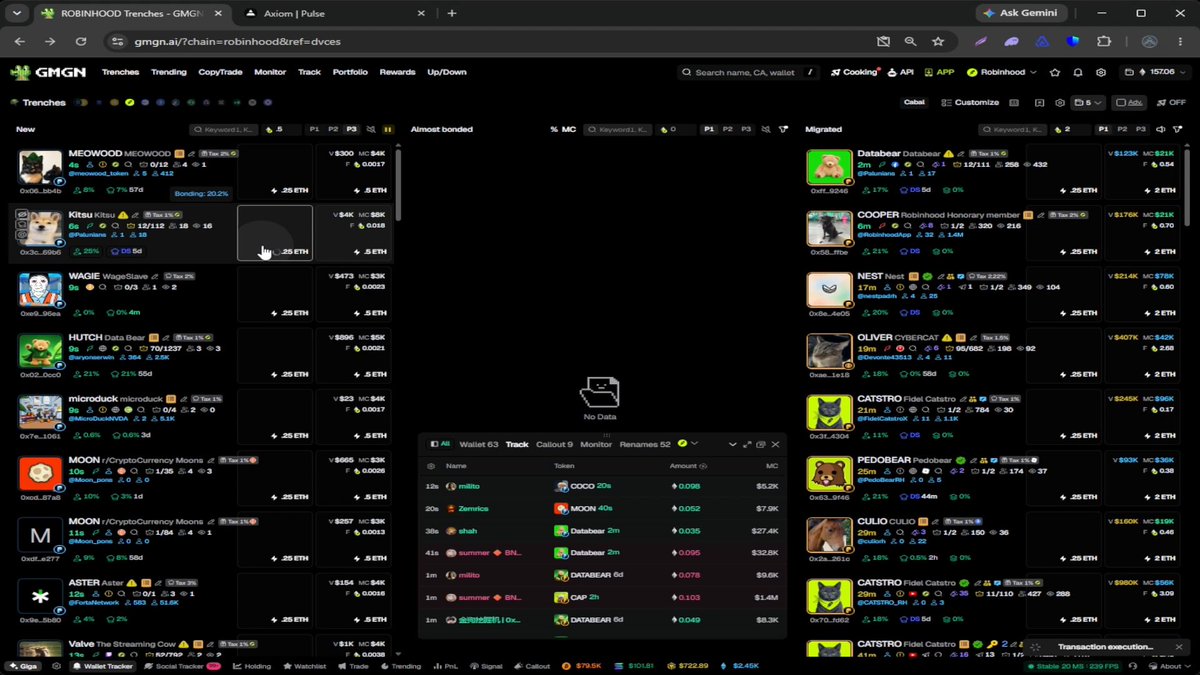Open the wallet count 5 dropdown
The height and width of the screenshot is (675, 1200).
1087,102
